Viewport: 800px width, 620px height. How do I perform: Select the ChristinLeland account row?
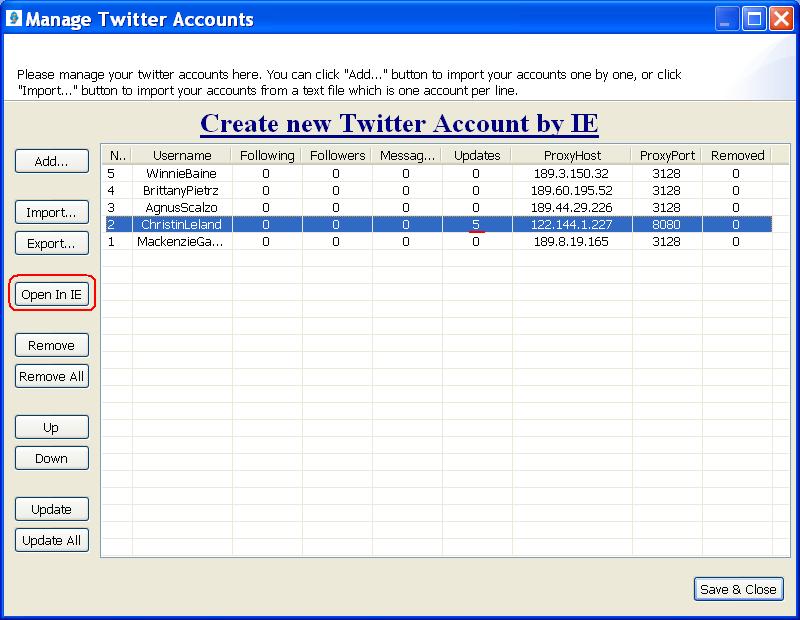point(439,225)
